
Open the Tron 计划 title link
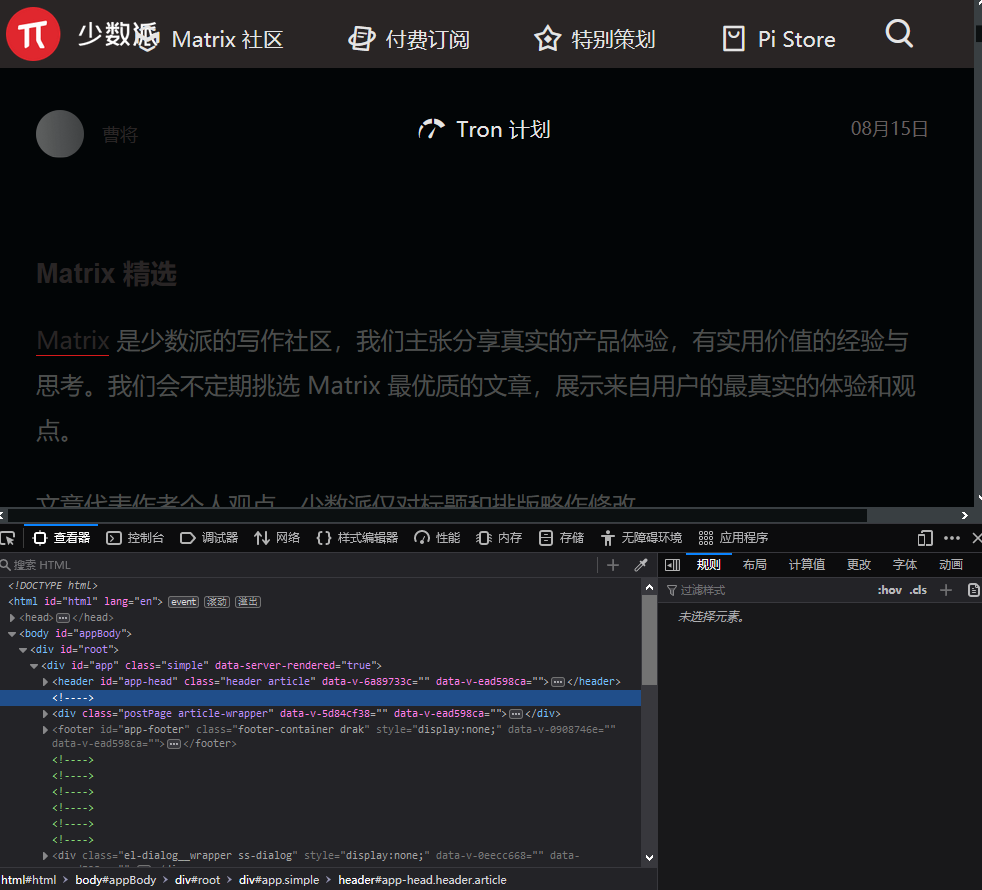484,130
